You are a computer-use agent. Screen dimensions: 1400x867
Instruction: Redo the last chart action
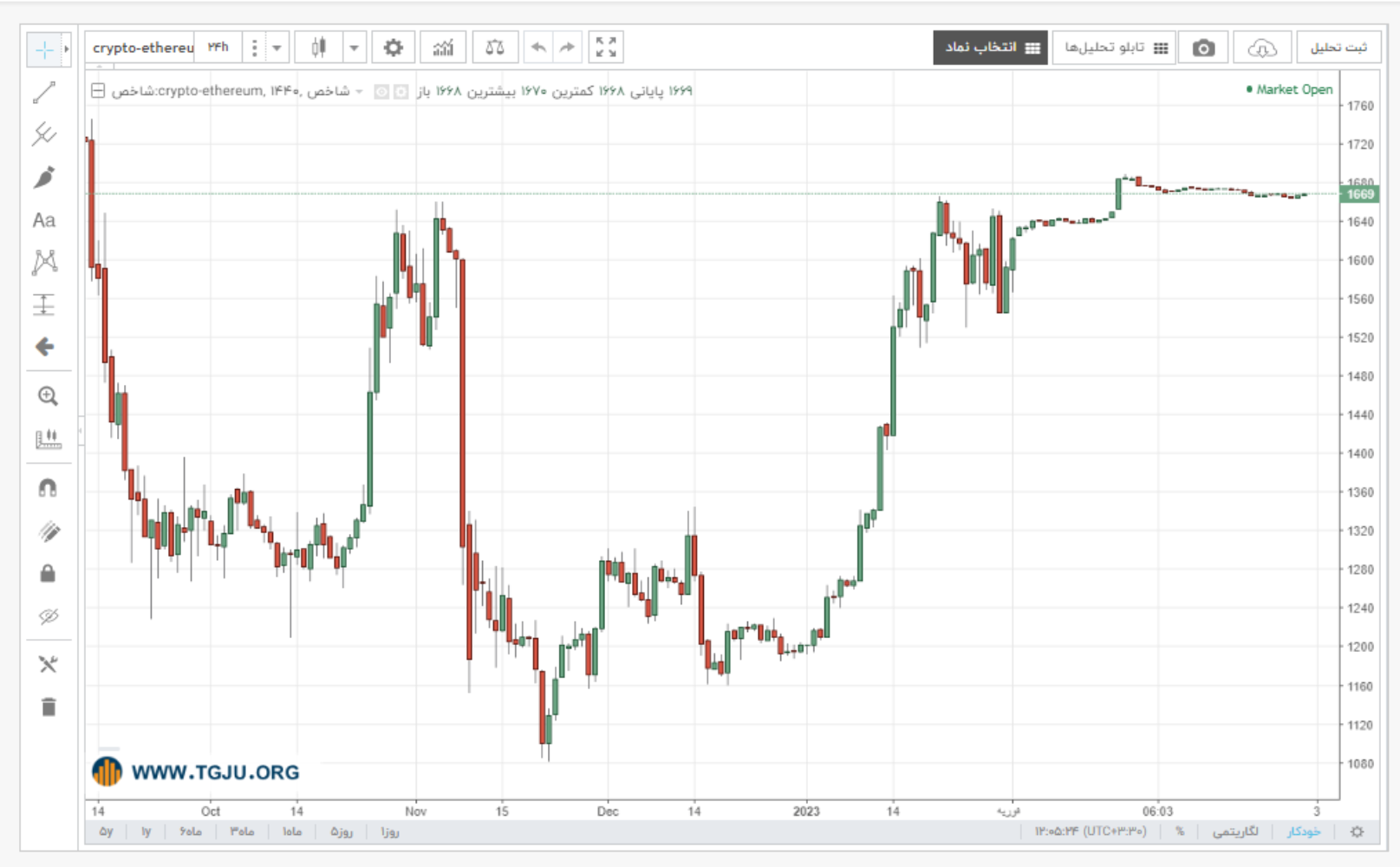coord(567,48)
